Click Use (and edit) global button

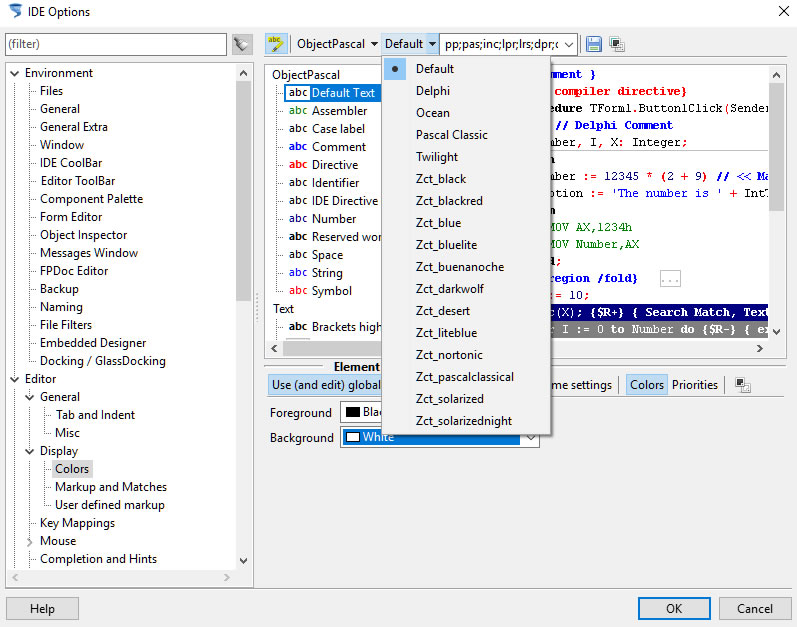point(325,385)
